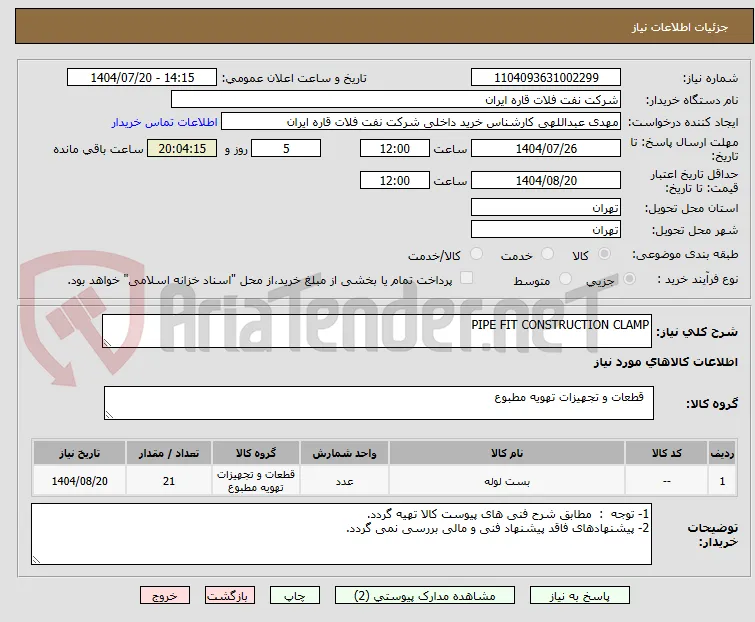Click the price validity date 1404/08/20
This screenshot has height=622, width=755.
coord(546,181)
